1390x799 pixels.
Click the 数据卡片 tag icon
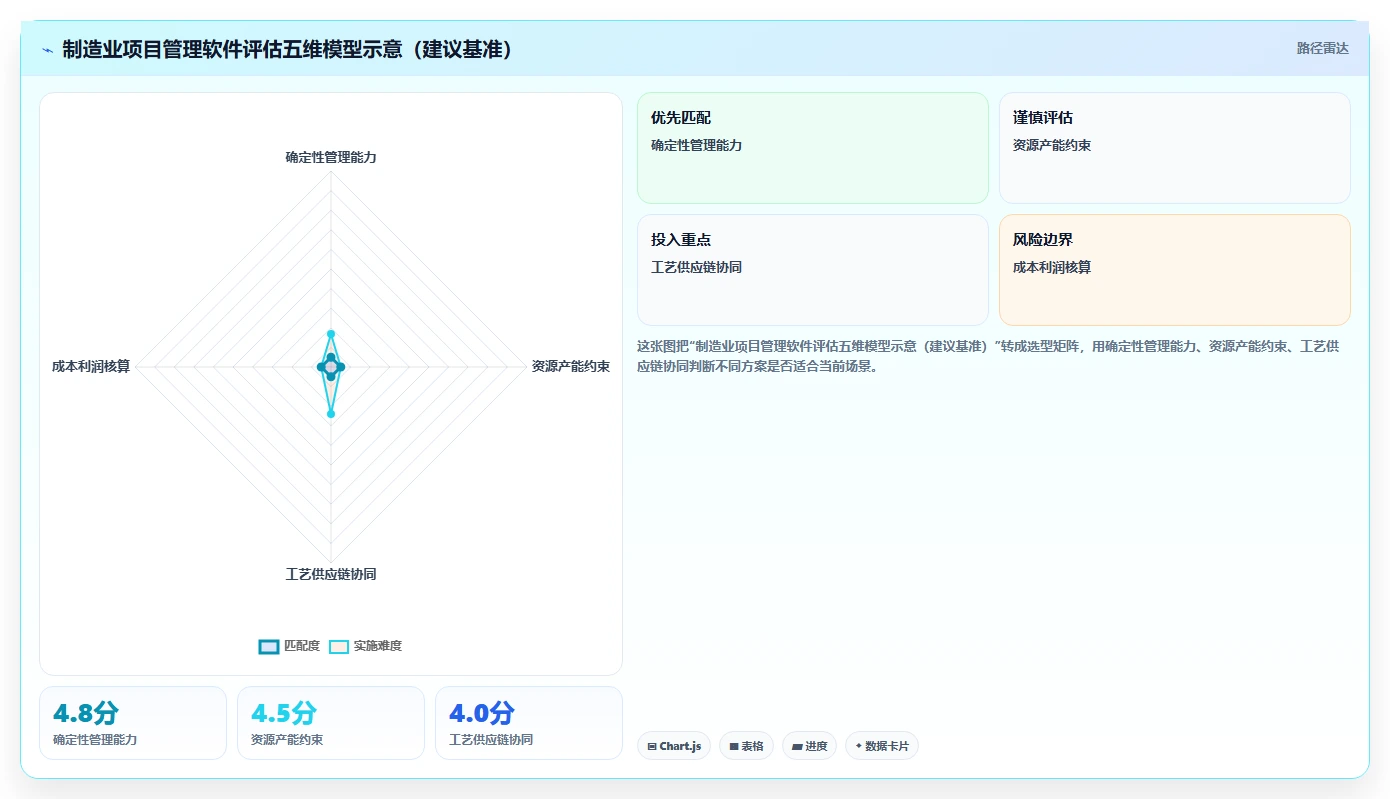click(859, 746)
